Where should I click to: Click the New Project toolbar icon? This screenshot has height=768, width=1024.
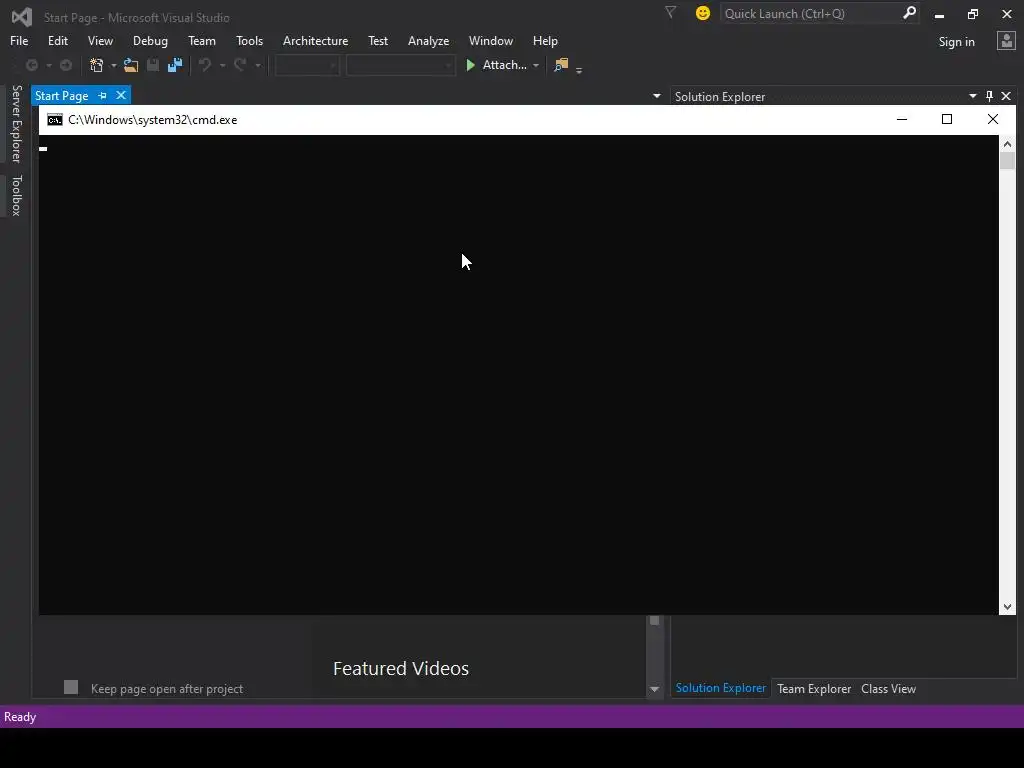point(97,65)
